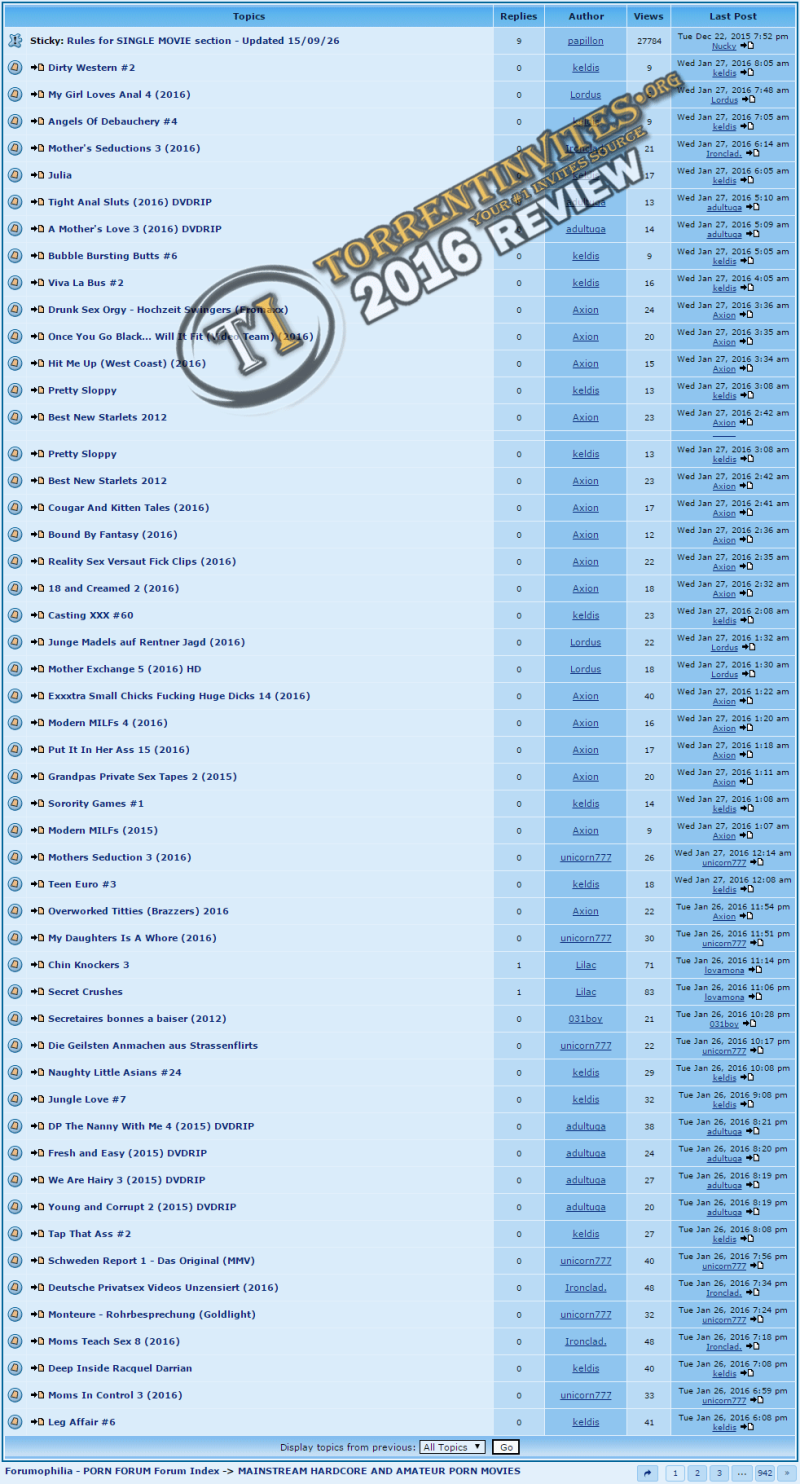This screenshot has width=800, height=1484.
Task: Go to page 3 of the forum
Action: (x=719, y=1473)
